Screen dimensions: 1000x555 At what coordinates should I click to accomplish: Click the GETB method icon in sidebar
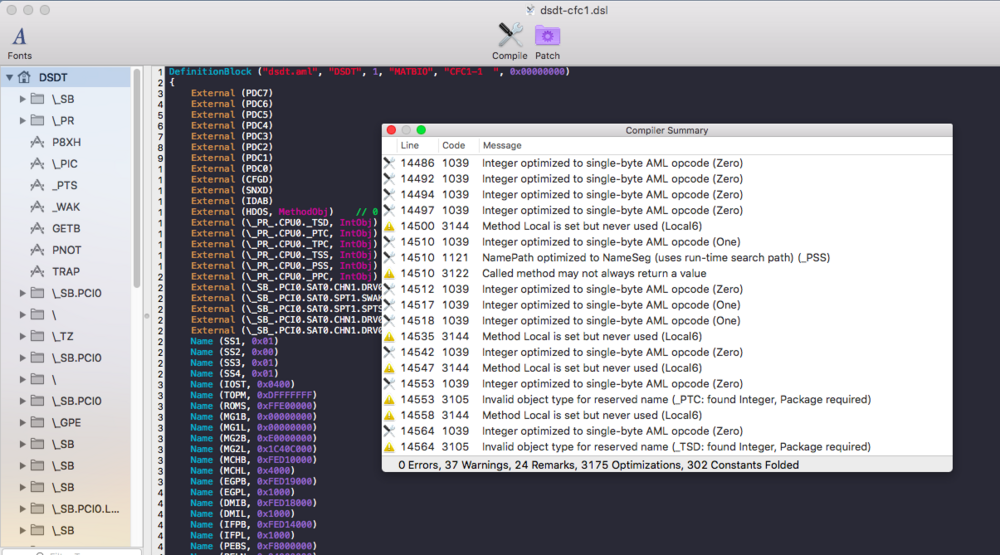pyautogui.click(x=38, y=228)
